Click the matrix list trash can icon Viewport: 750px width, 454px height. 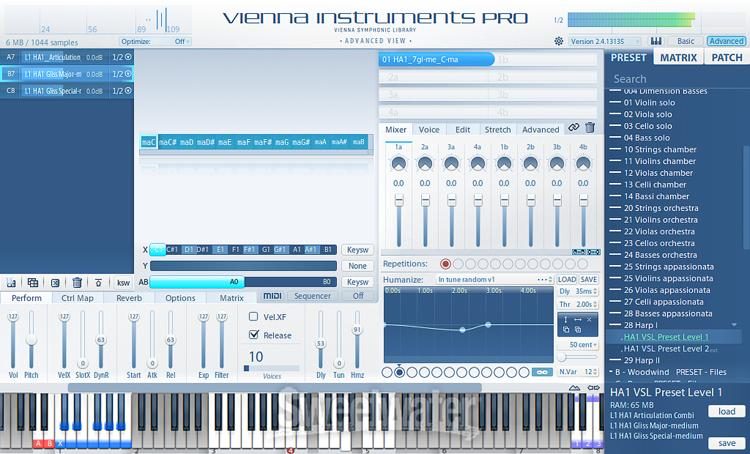(x=77, y=283)
